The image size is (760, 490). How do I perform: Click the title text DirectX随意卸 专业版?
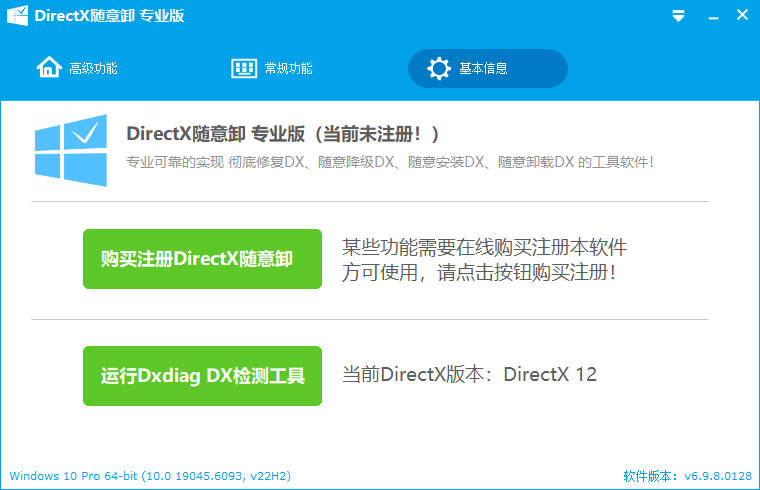point(109,16)
